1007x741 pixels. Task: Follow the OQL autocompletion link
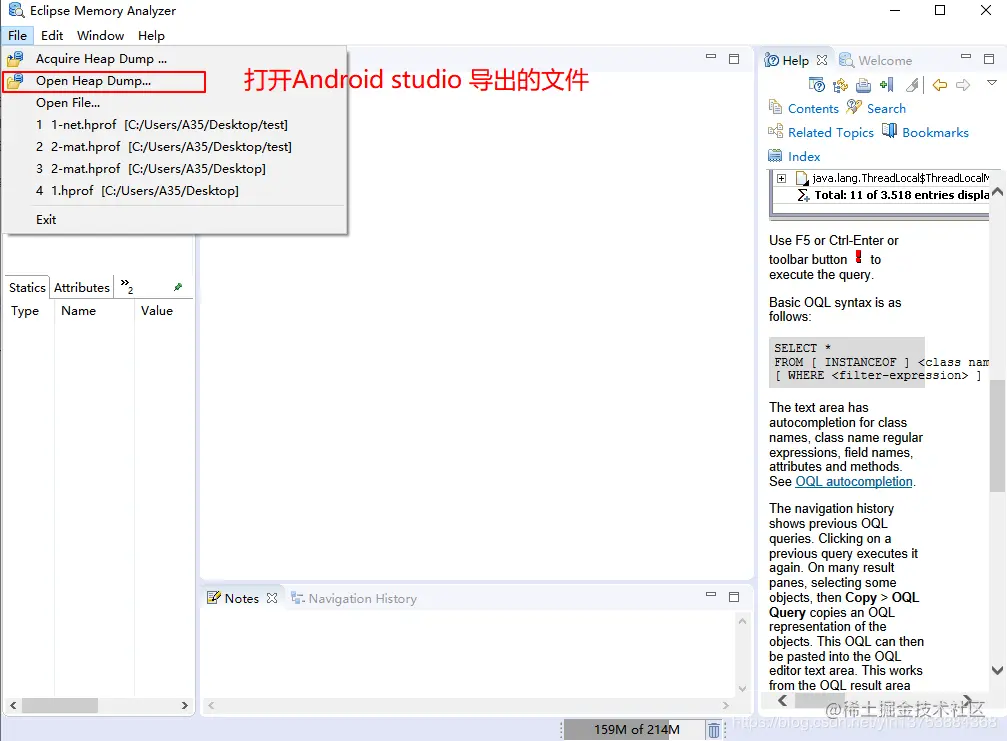pyautogui.click(x=854, y=482)
